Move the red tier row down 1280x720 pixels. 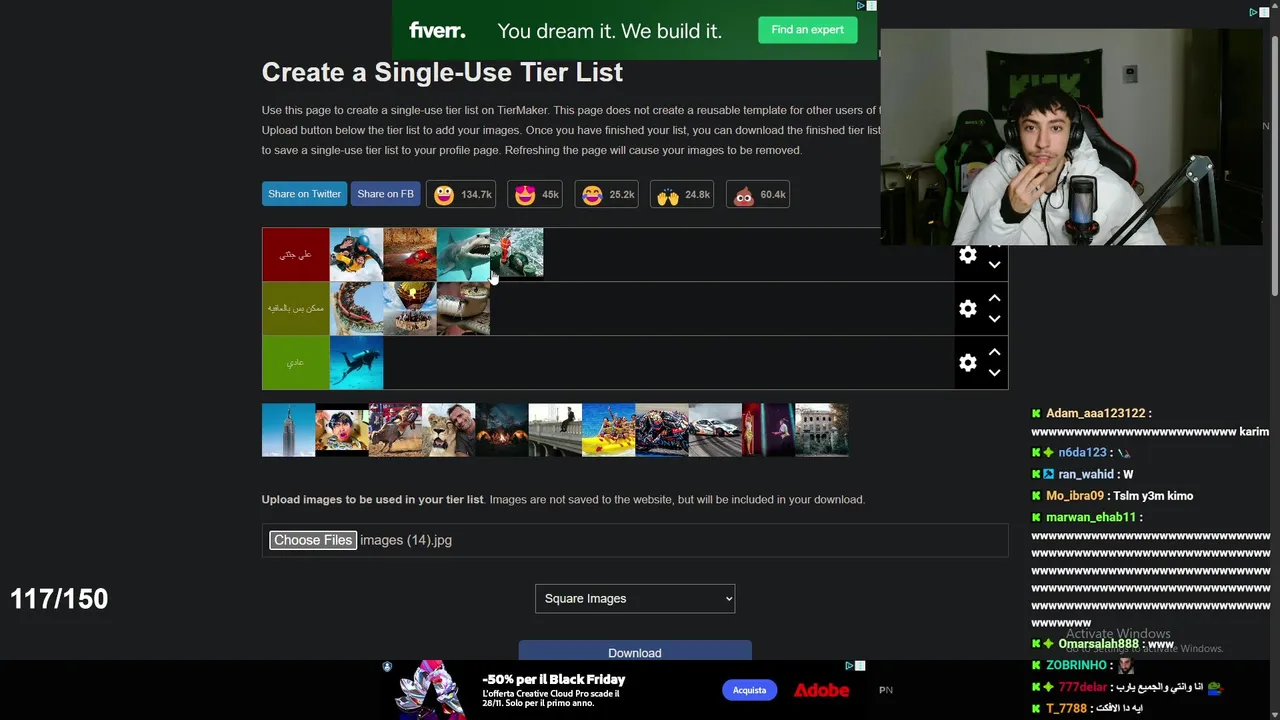coord(994,265)
